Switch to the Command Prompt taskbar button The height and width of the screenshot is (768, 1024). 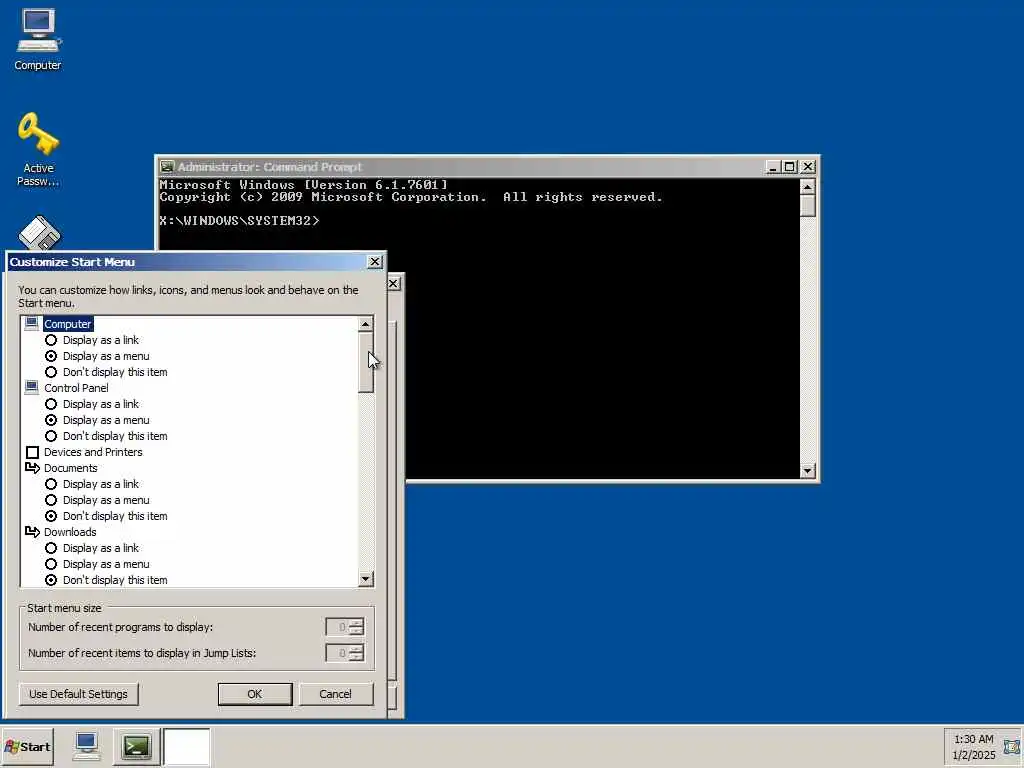point(136,746)
